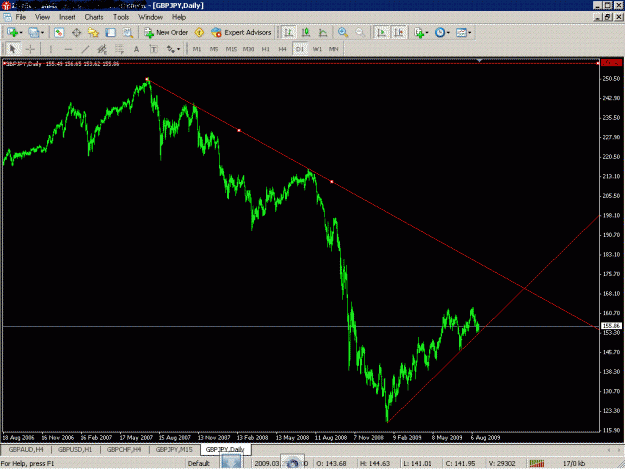Open the Window menu
The image size is (625, 469).
pyautogui.click(x=150, y=17)
